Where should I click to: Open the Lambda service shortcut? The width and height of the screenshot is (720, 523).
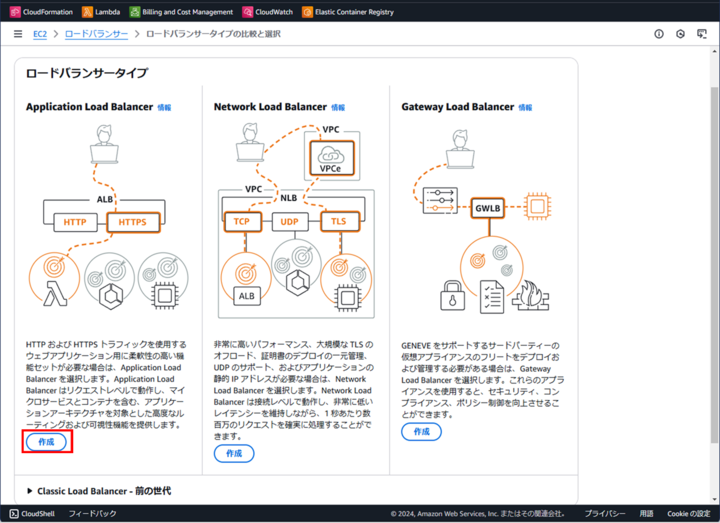pos(101,12)
